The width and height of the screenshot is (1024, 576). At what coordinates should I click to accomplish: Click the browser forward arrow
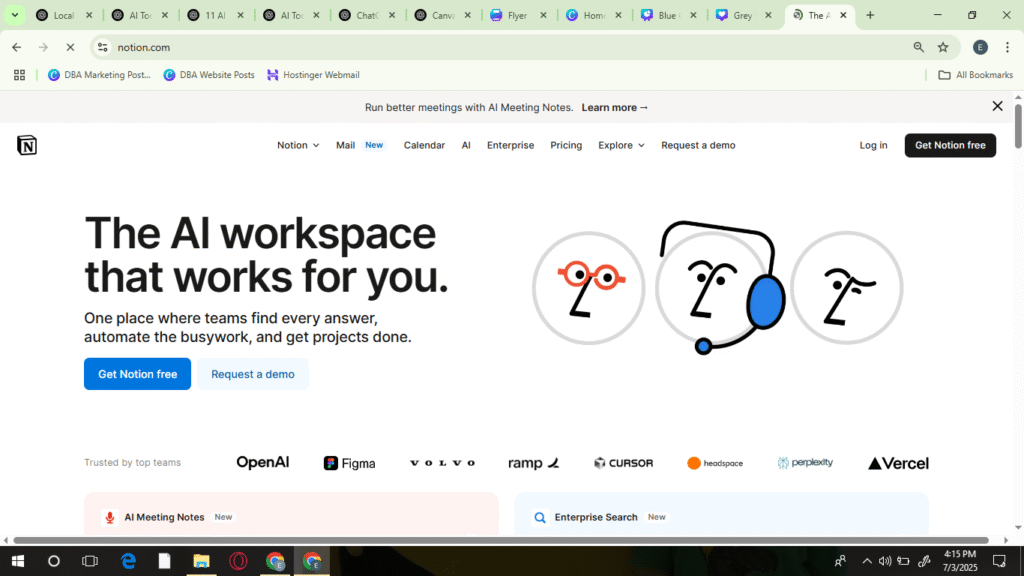[43, 47]
